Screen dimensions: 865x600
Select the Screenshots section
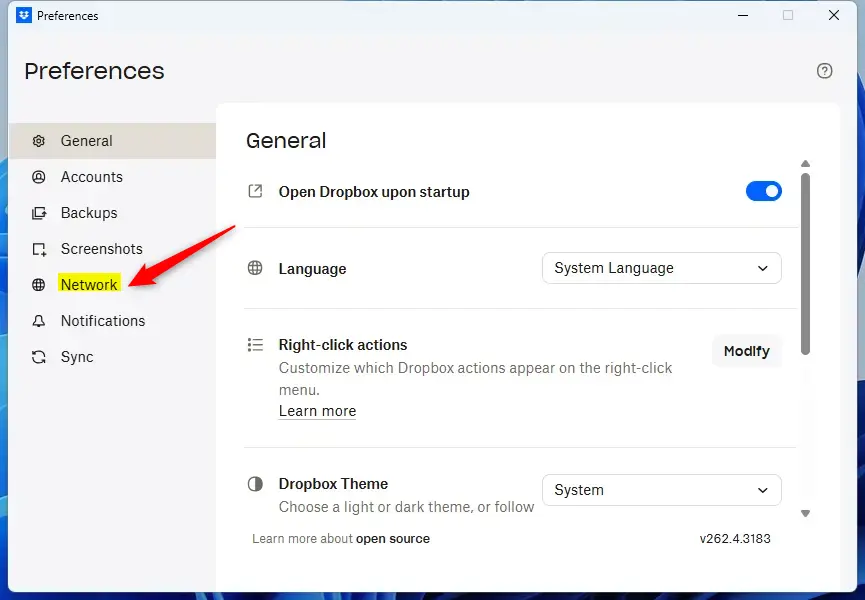tap(112, 249)
